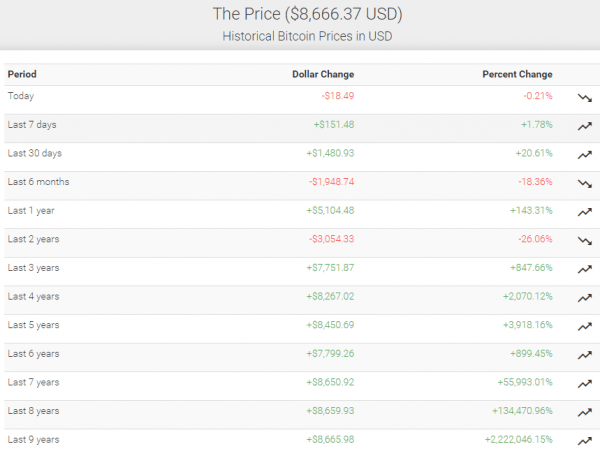The width and height of the screenshot is (600, 458).
Task: Click the Historical Bitcoin Prices in USD subtitle
Action: coord(307,36)
